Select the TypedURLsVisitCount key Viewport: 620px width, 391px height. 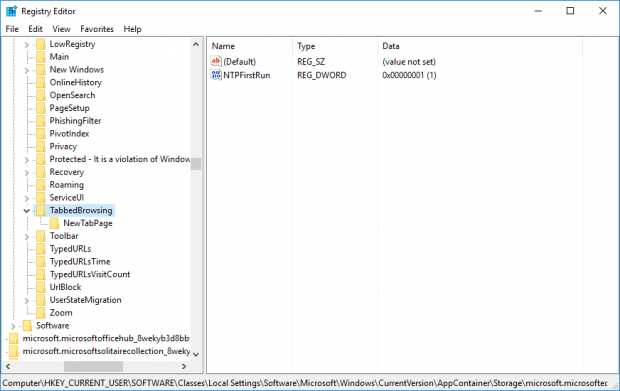pyautogui.click(x=90, y=274)
